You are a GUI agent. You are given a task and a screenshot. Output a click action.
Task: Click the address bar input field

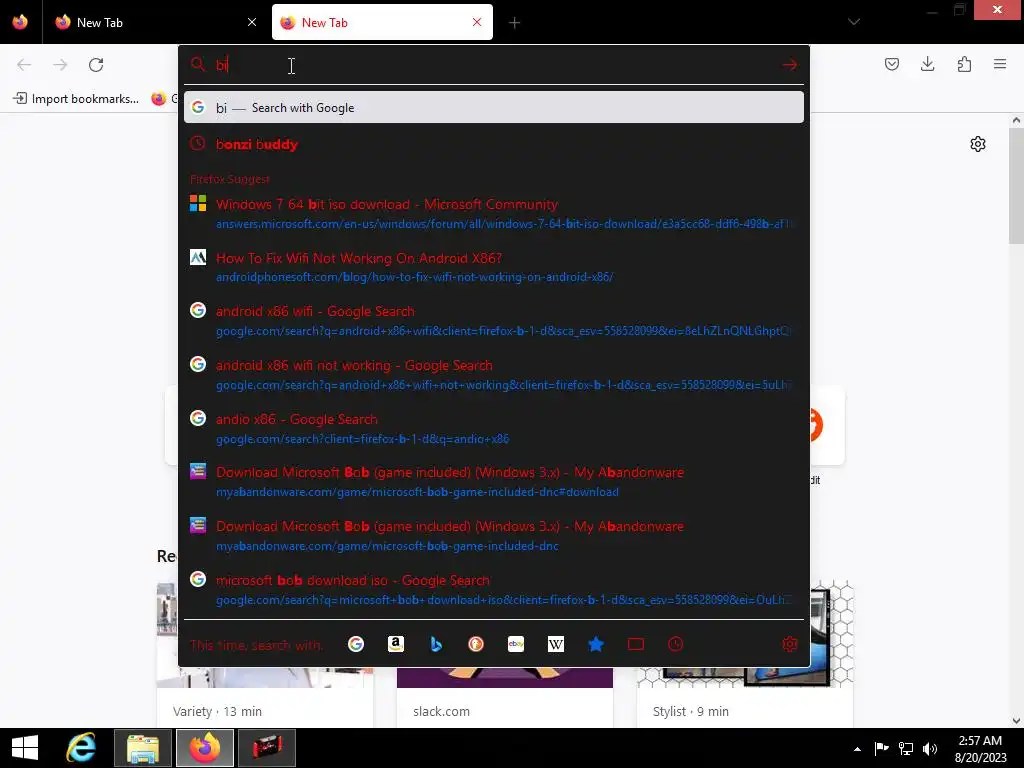[493, 65]
